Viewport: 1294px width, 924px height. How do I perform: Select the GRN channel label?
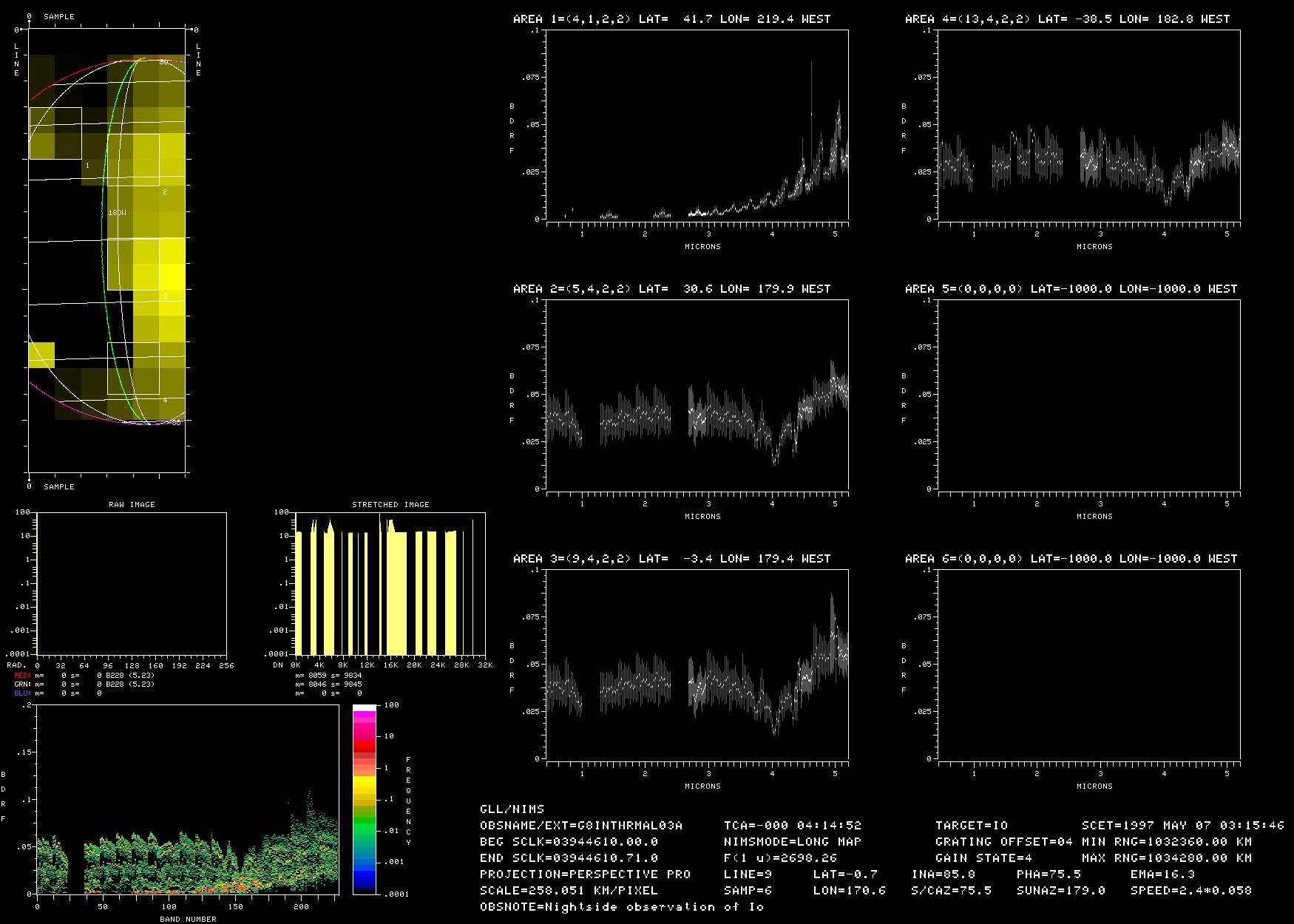[24, 684]
